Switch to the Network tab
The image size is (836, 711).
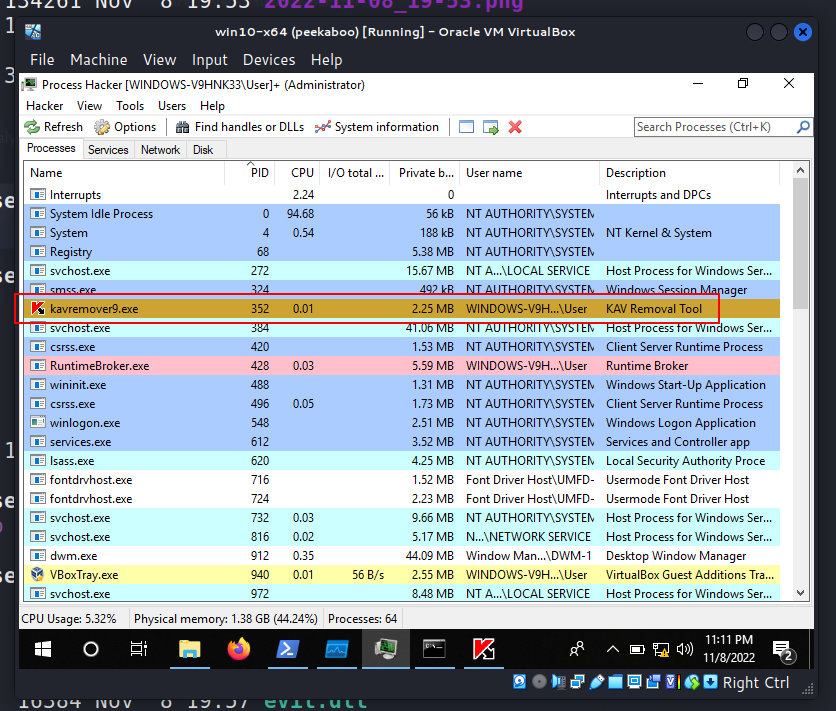click(160, 150)
